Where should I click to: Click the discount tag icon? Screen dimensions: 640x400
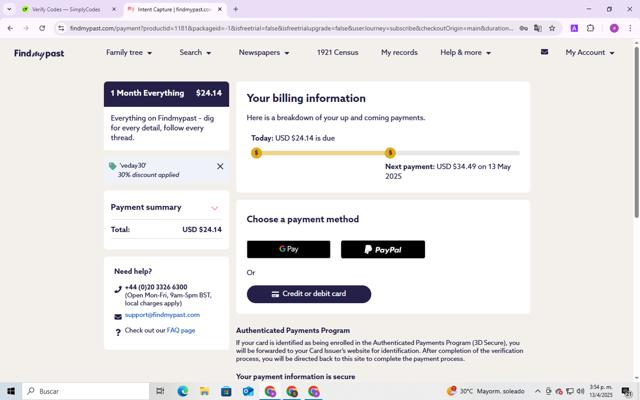tap(113, 166)
